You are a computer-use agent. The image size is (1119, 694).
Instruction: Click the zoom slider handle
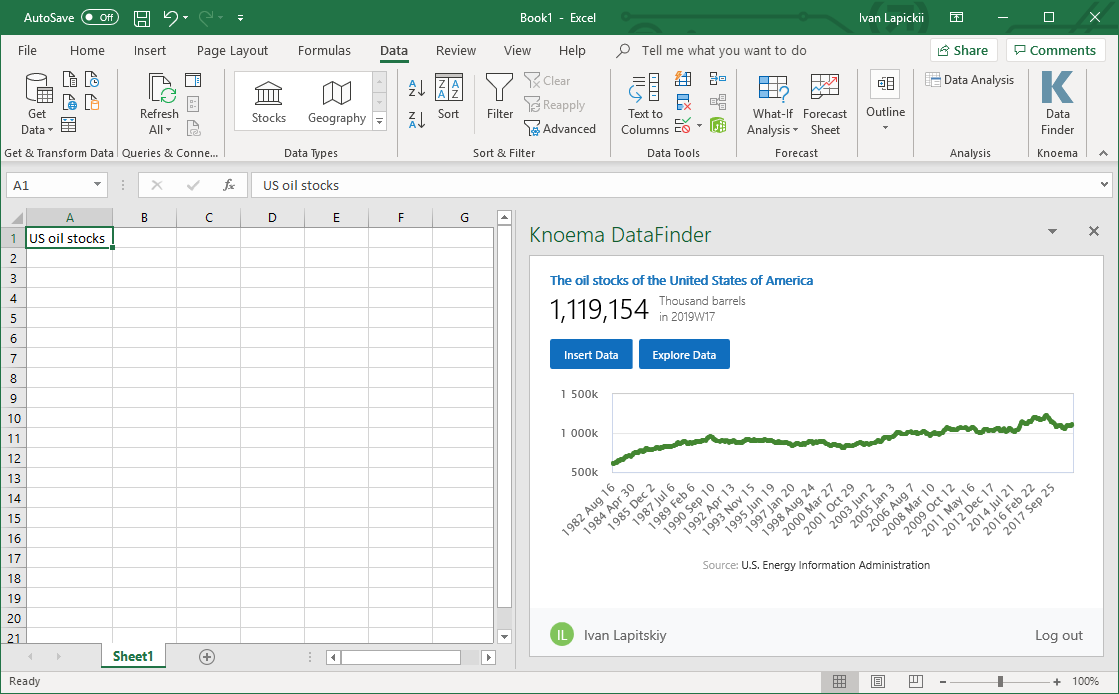pyautogui.click(x=1001, y=682)
